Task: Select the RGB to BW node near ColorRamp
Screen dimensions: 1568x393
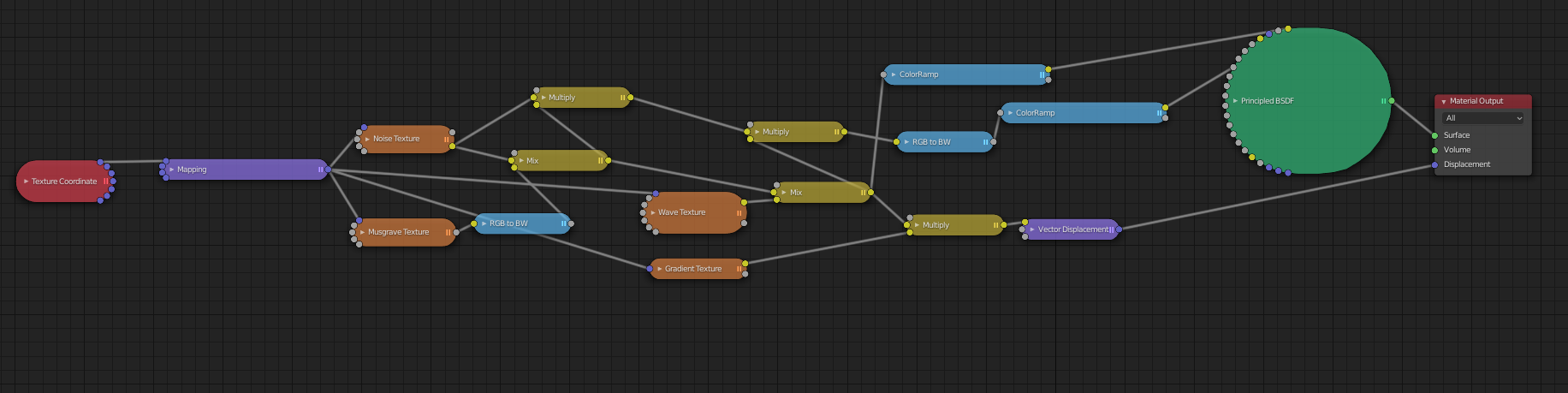Action: click(x=945, y=142)
